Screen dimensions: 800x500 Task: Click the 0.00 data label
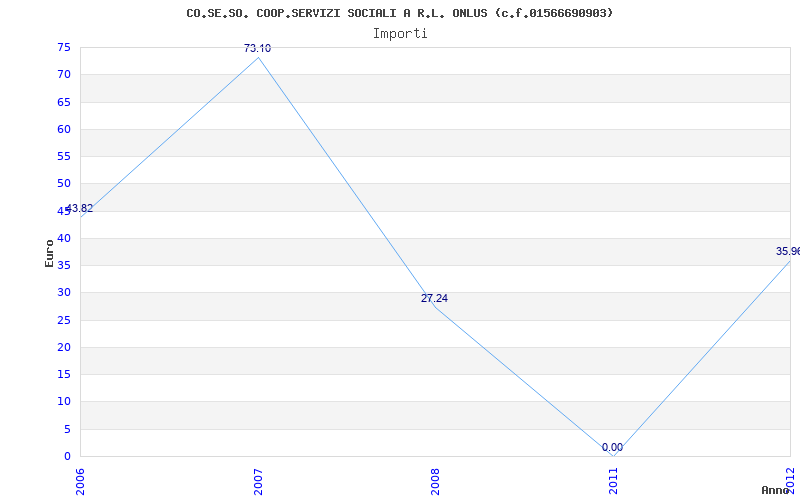coord(612,447)
